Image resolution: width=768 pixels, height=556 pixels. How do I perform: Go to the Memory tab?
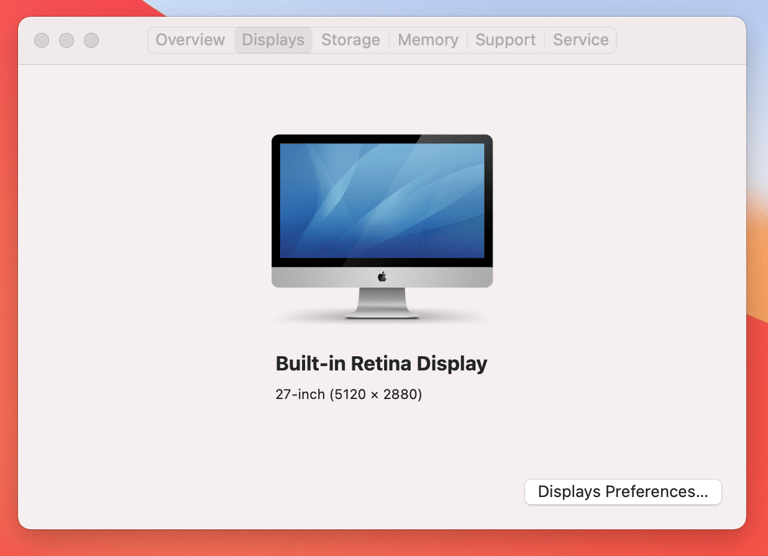click(x=428, y=40)
